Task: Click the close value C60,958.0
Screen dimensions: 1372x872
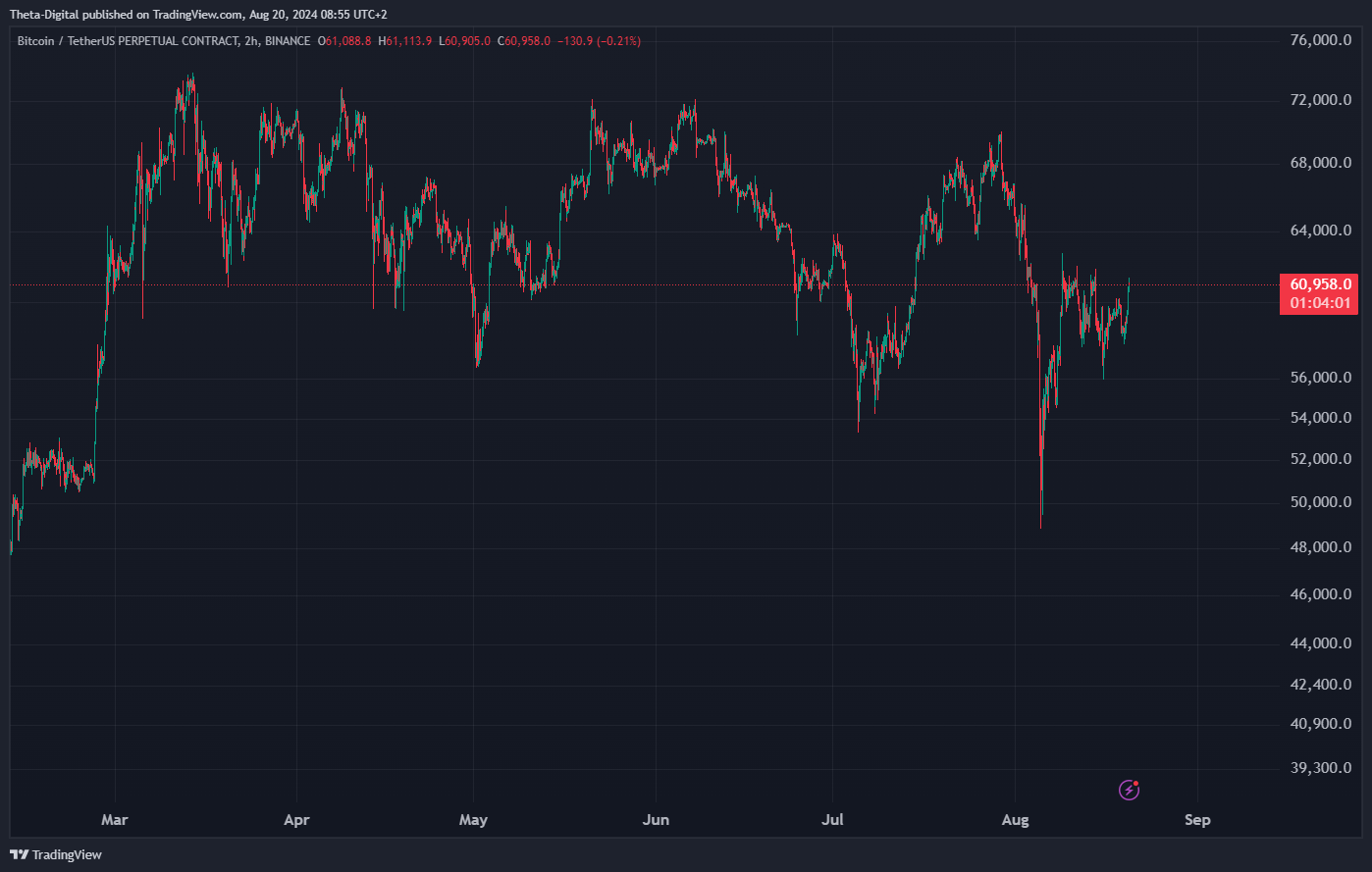Action: click(524, 41)
